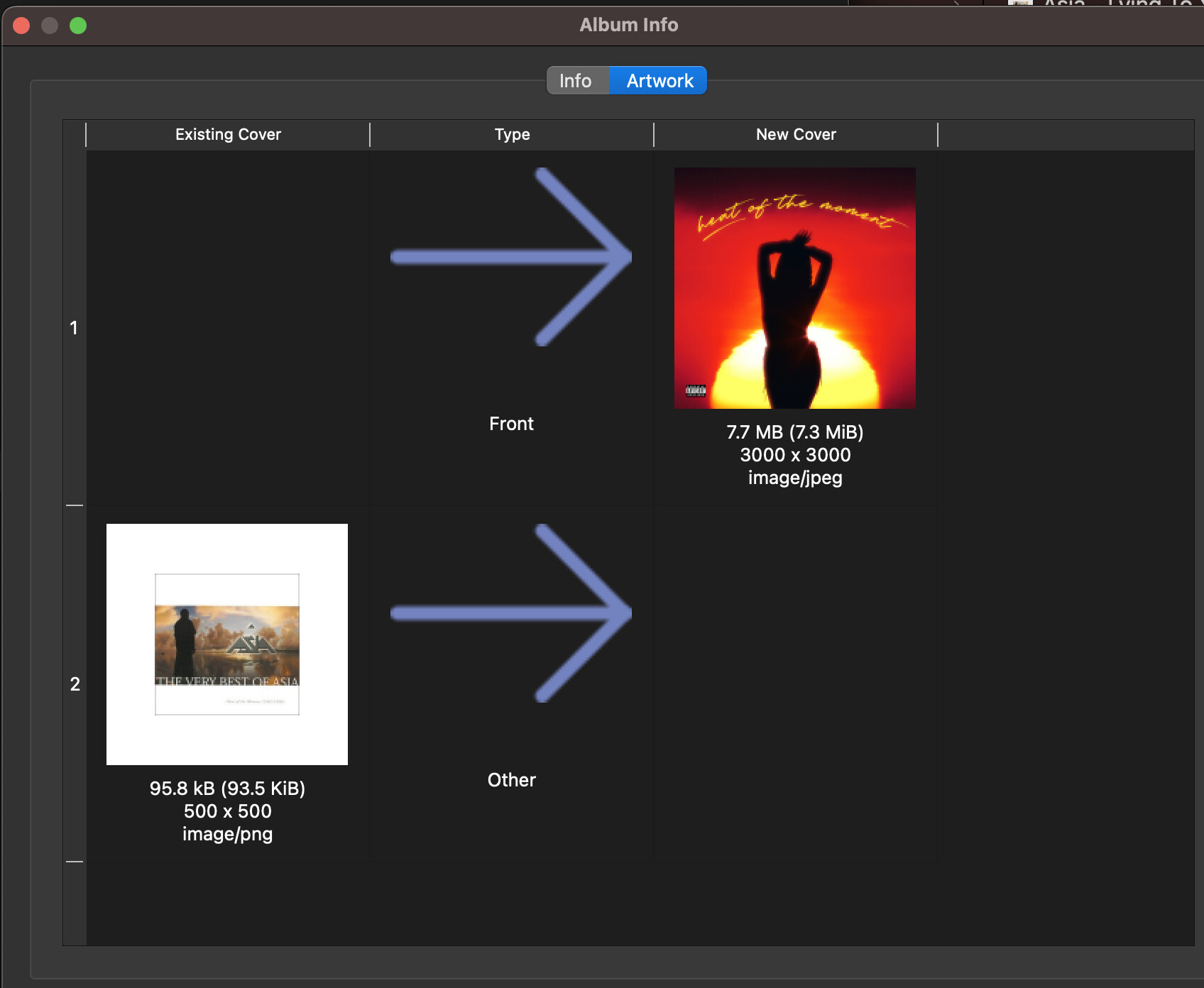Select the Artwork tab
The height and width of the screenshot is (988, 1204).
click(659, 81)
